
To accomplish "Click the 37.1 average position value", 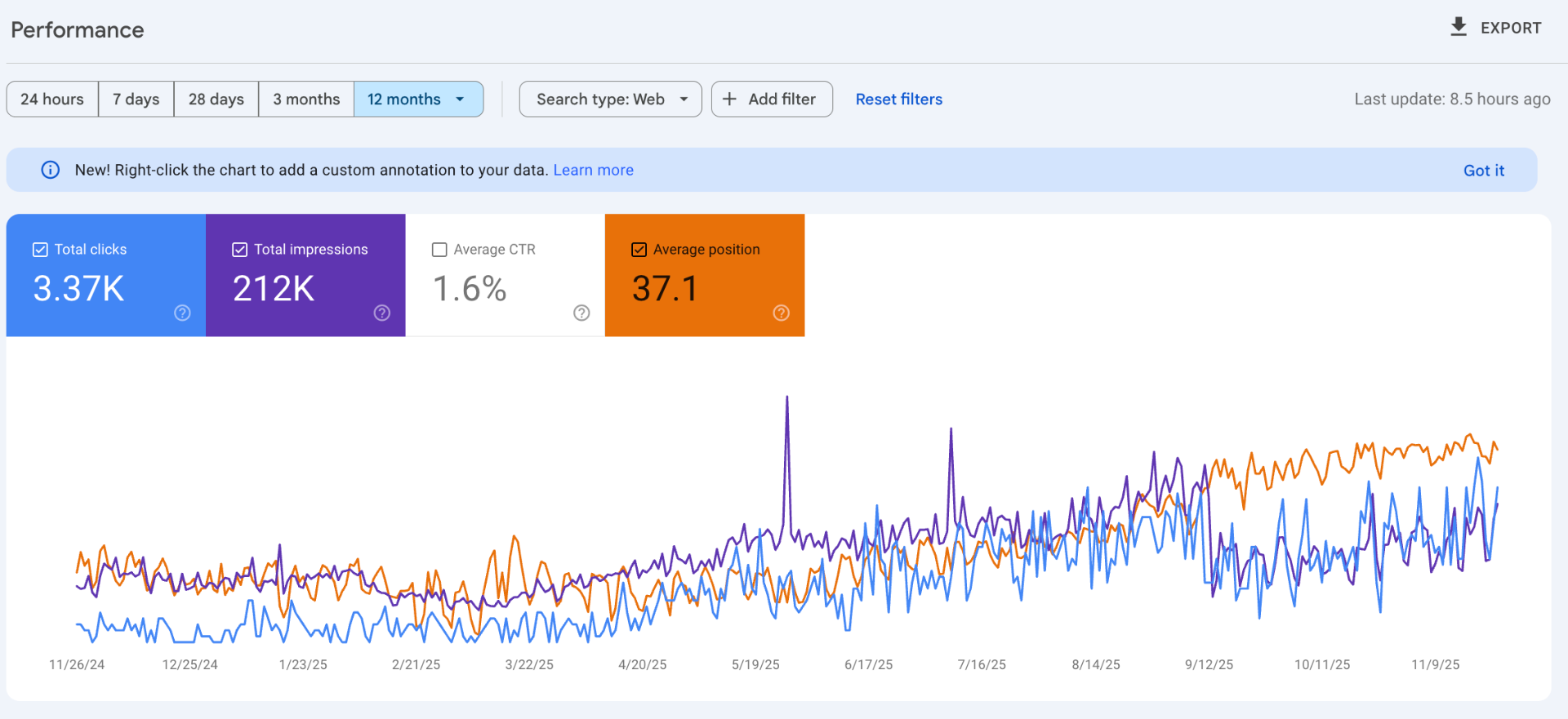I will tap(665, 289).
